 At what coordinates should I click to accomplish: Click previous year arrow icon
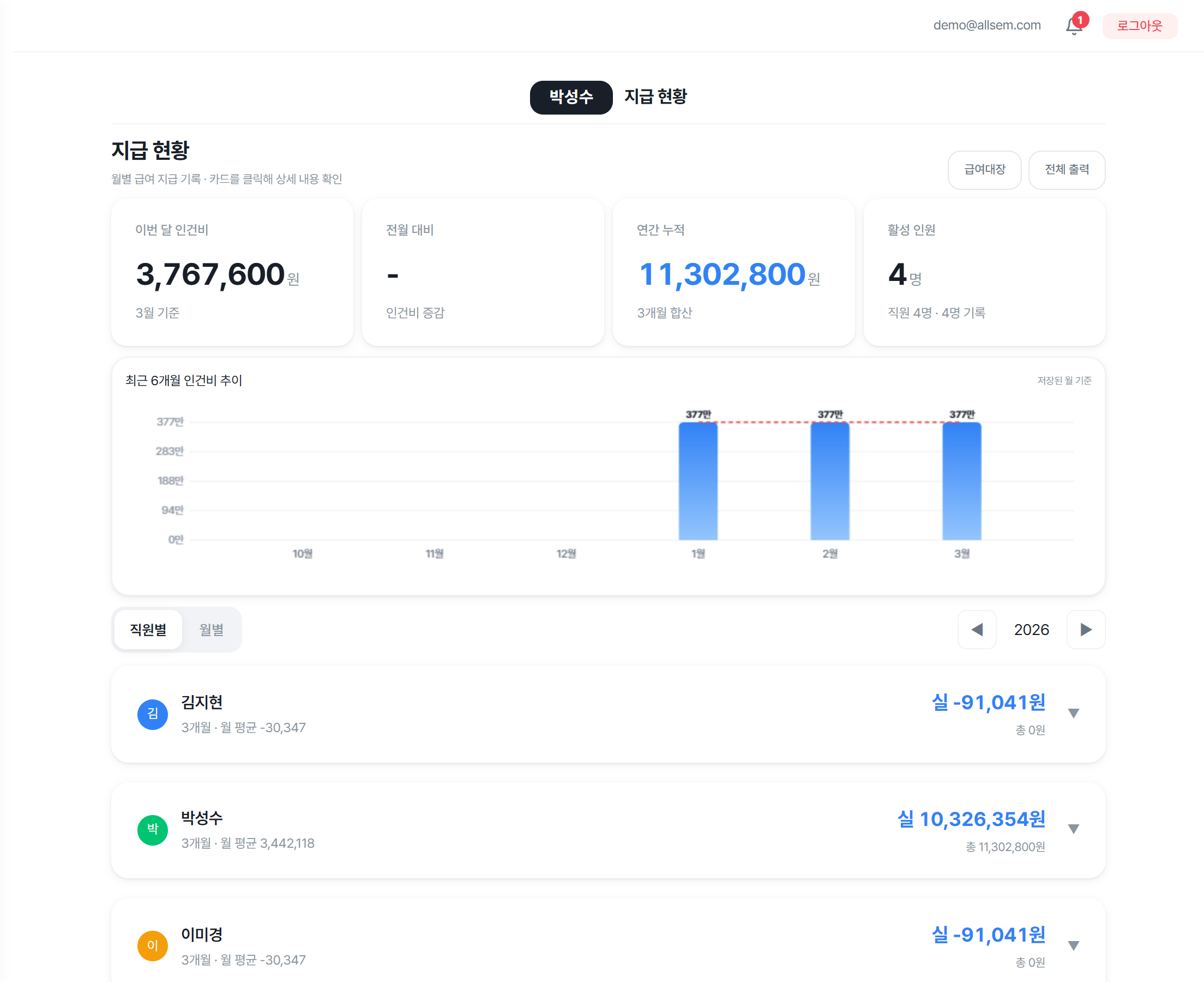[x=977, y=630]
